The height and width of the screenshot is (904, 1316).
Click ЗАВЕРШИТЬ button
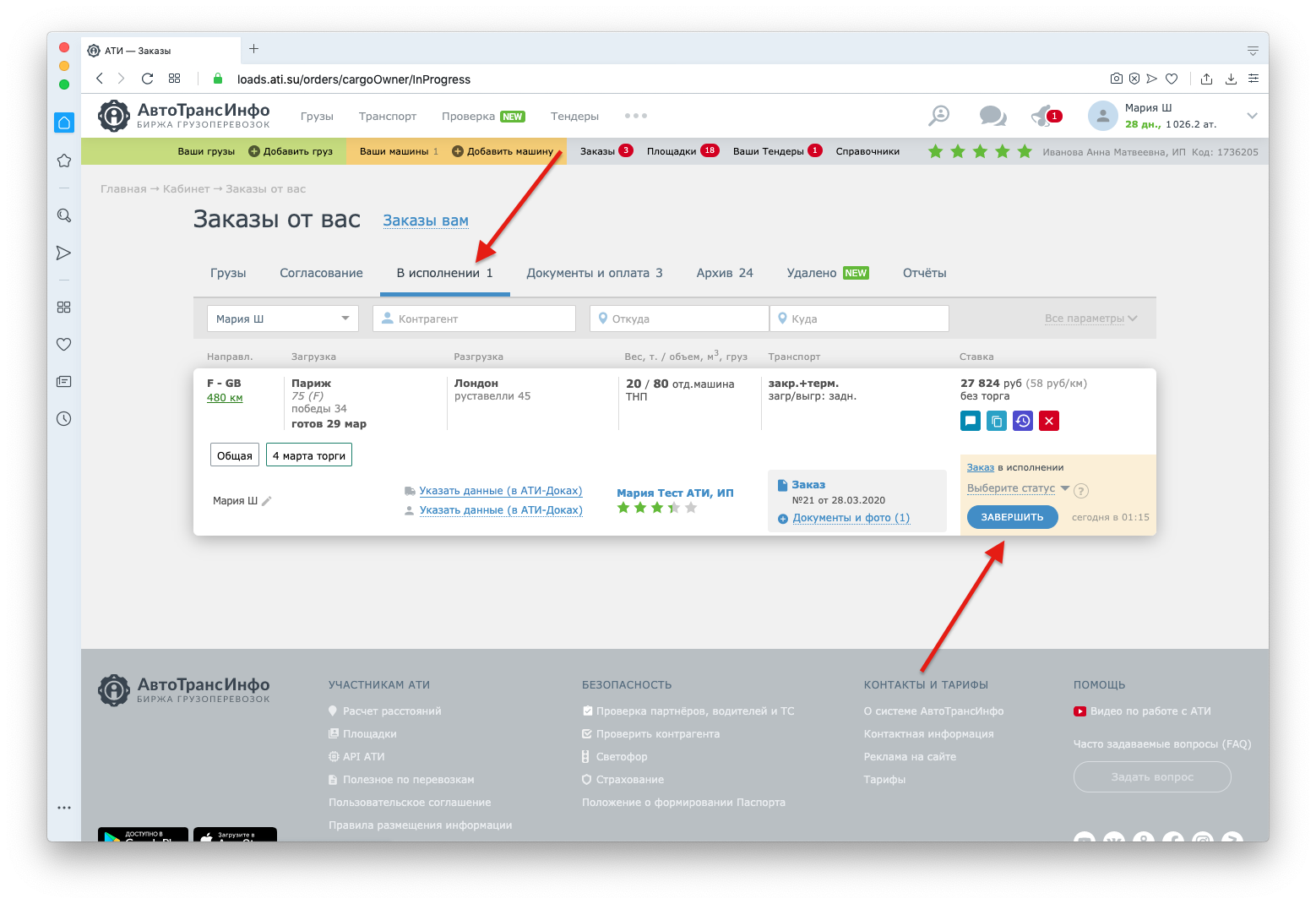click(1012, 517)
